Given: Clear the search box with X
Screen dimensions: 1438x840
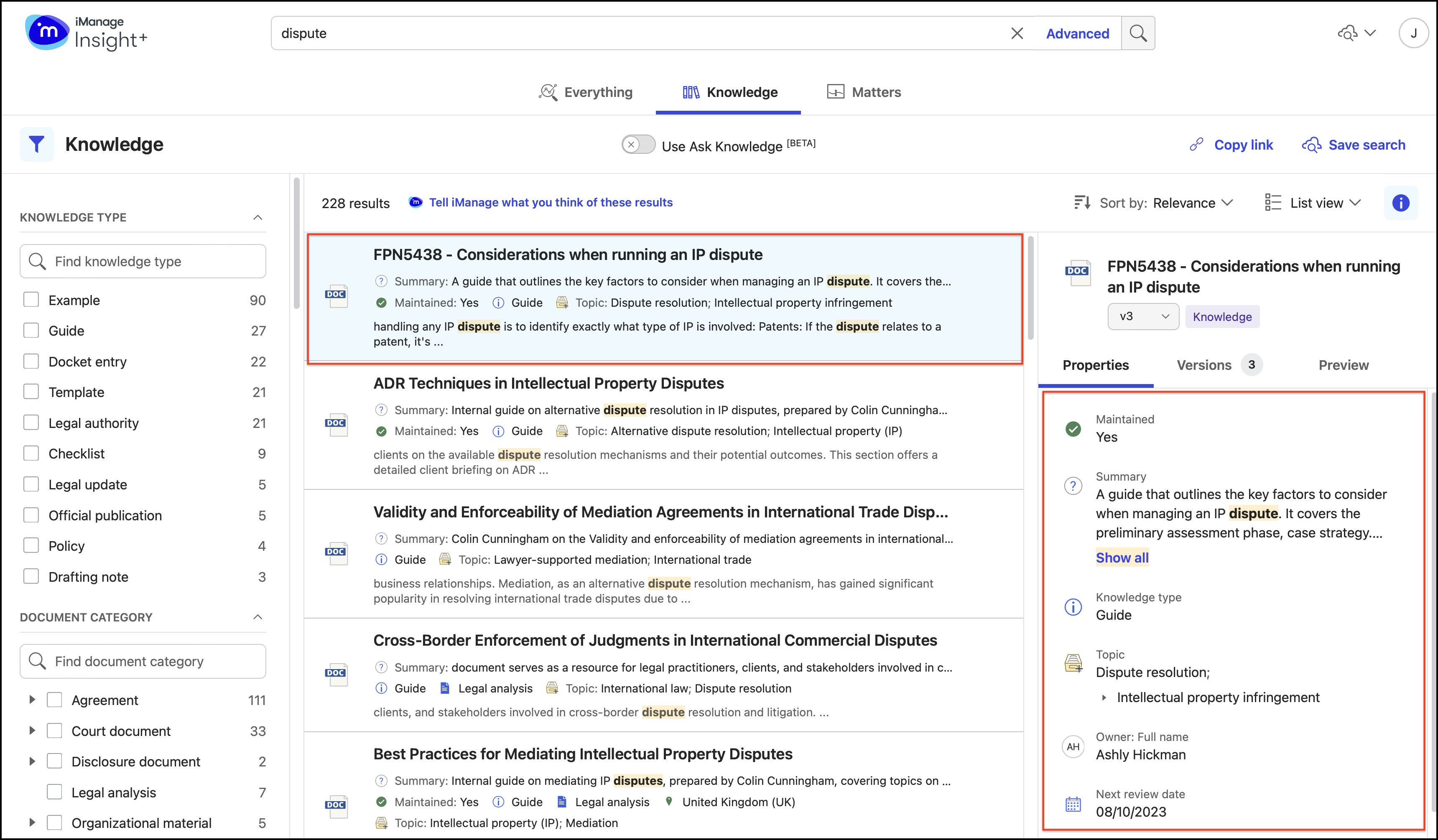Looking at the screenshot, I should point(1017,33).
